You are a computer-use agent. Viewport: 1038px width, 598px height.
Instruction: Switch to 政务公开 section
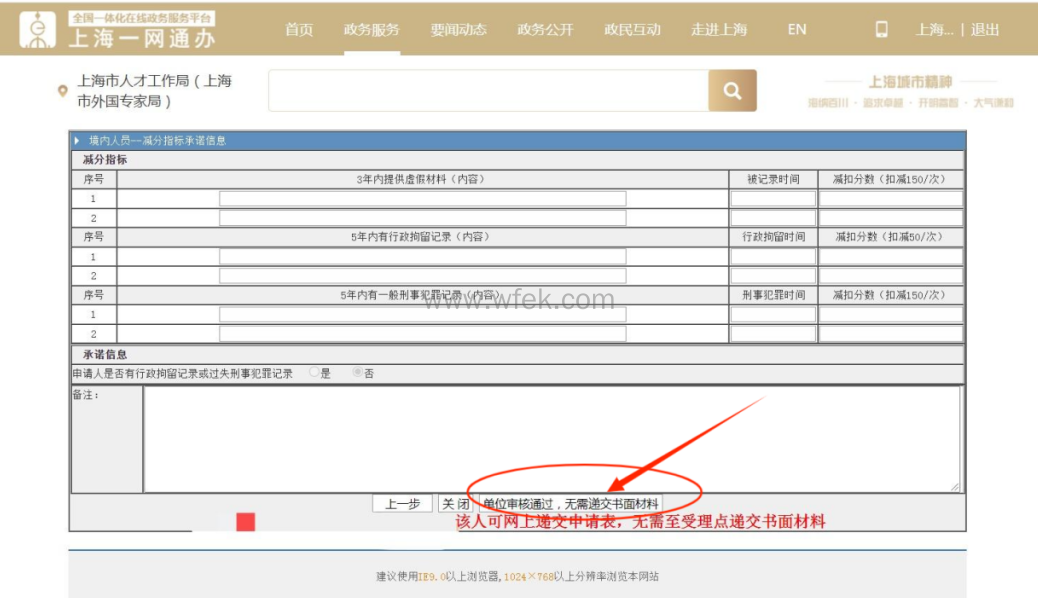[545, 30]
